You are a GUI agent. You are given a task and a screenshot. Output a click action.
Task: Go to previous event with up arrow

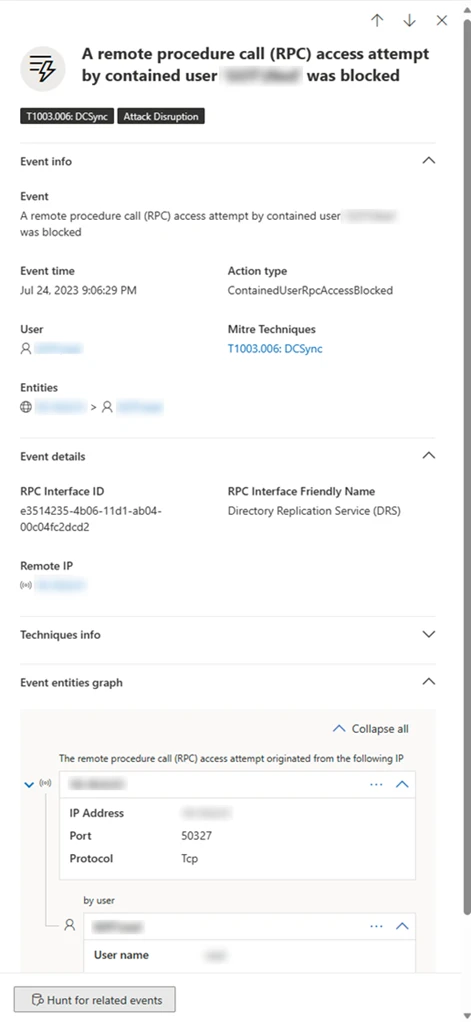click(377, 20)
